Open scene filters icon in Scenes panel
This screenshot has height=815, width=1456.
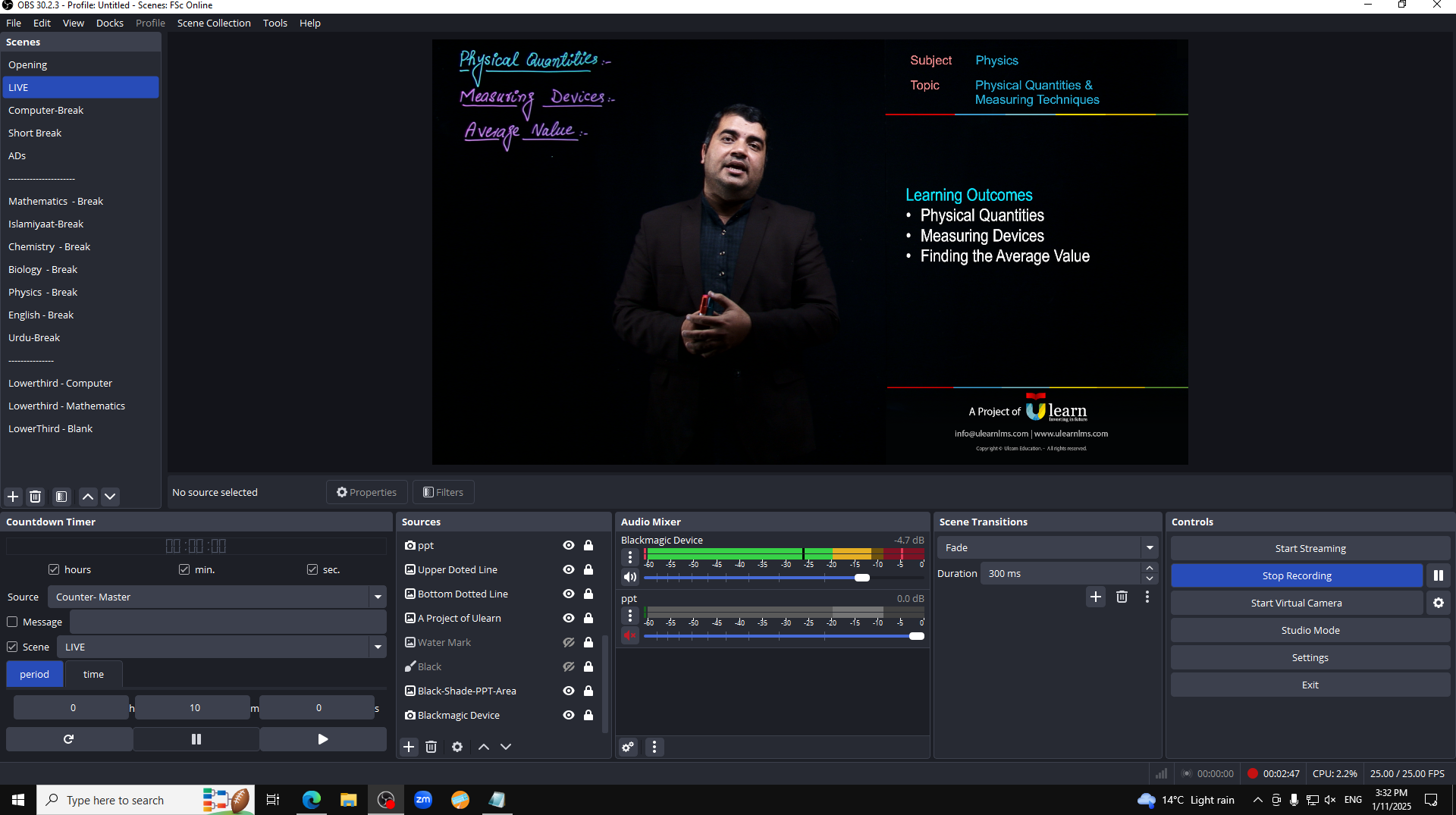[61, 497]
